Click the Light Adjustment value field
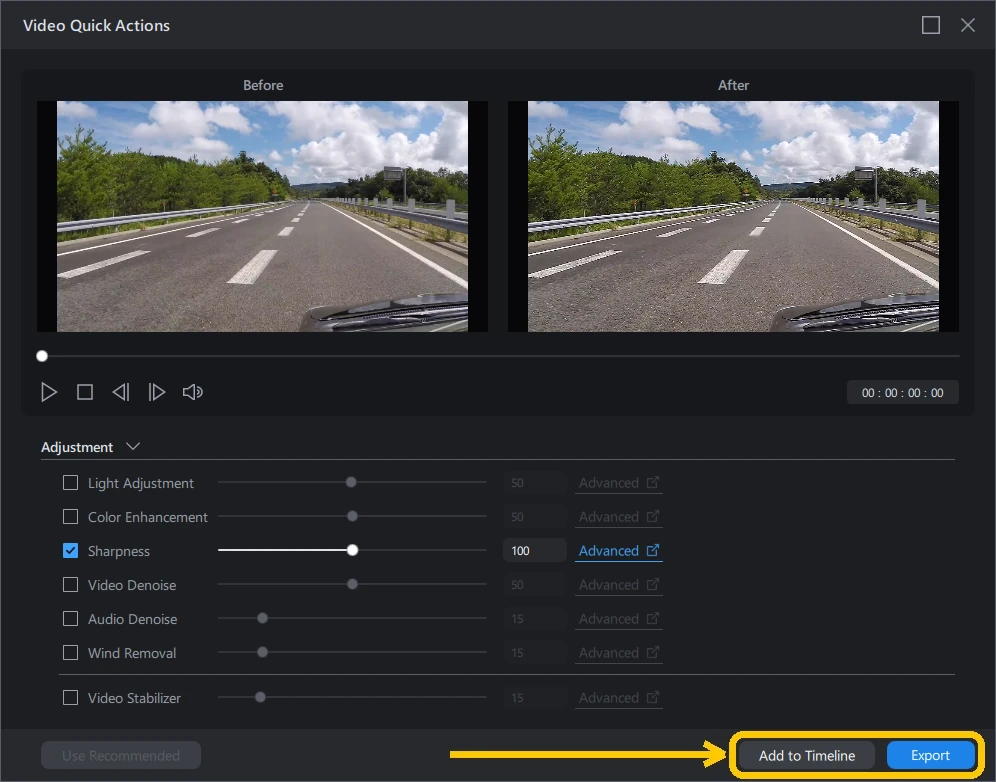 pos(535,483)
